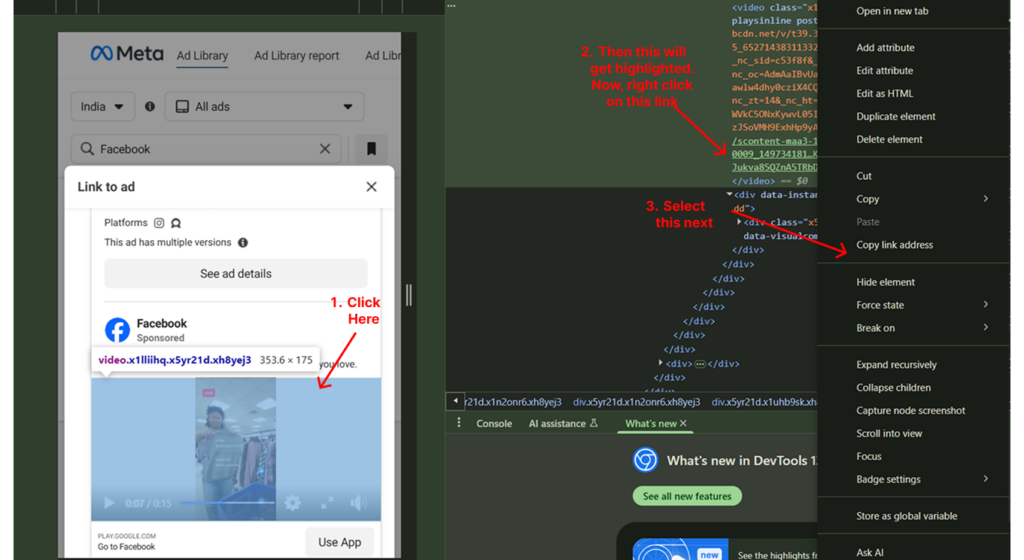Choose Expand recursively

coord(896,364)
